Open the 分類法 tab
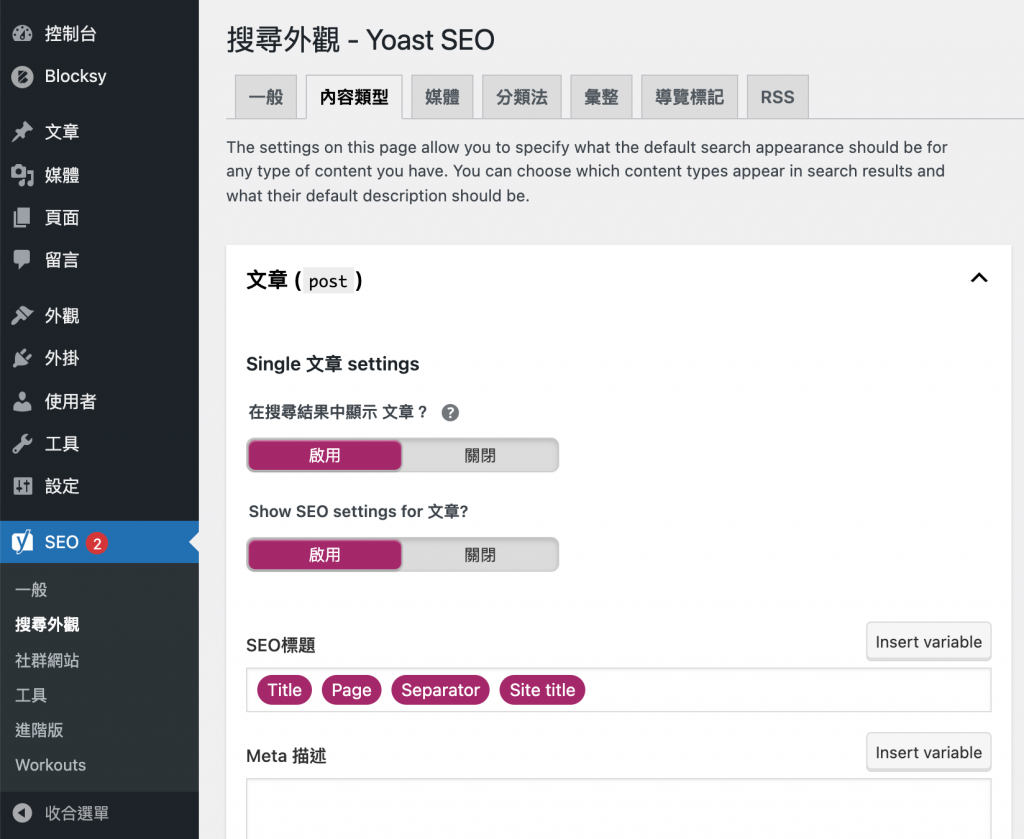 point(522,97)
